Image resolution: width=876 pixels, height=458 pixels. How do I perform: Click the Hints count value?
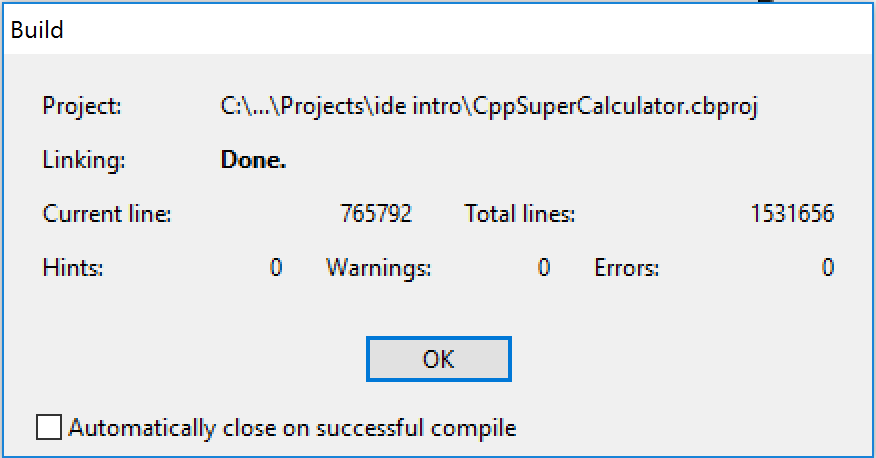pyautogui.click(x=276, y=268)
